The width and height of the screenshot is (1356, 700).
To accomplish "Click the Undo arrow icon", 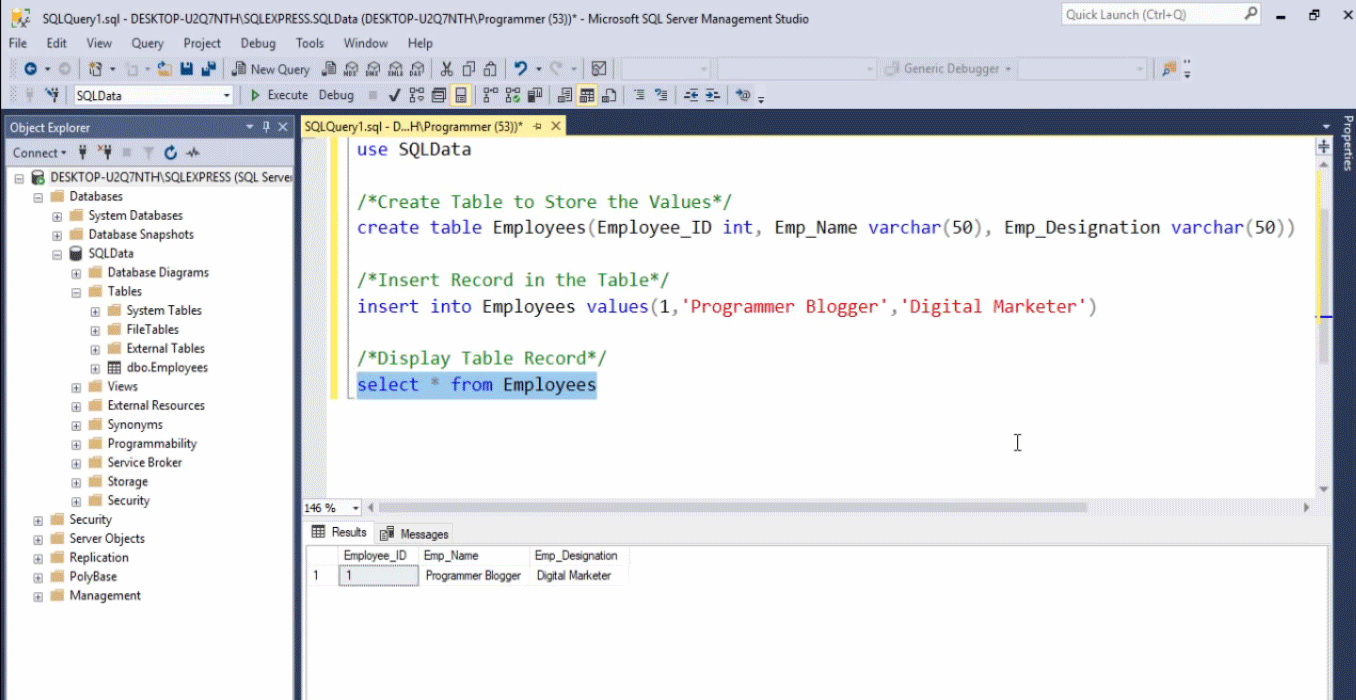I will point(520,69).
